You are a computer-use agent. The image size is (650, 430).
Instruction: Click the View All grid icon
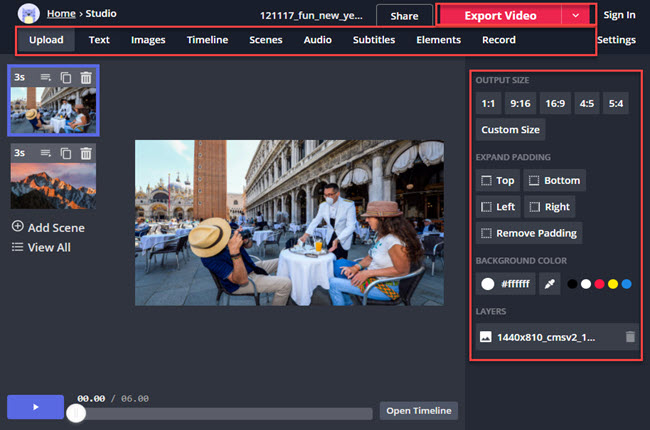(18, 247)
